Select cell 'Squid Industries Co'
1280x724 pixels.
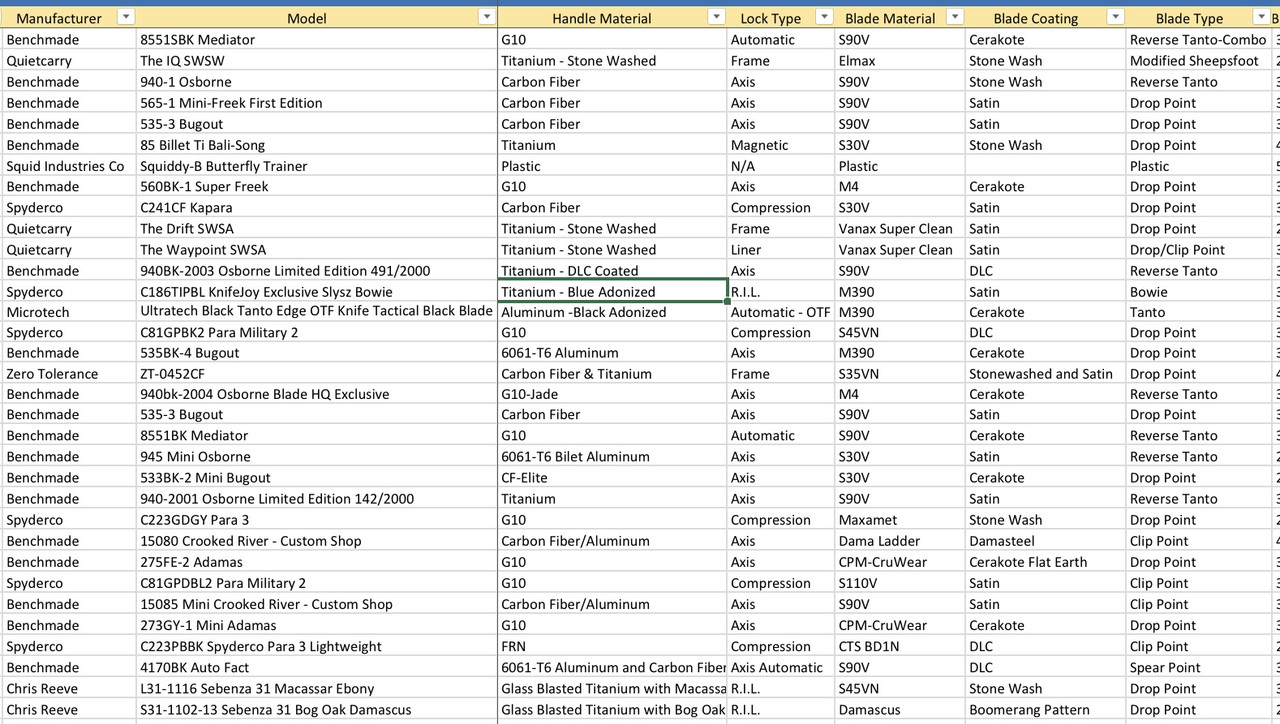[69, 166]
